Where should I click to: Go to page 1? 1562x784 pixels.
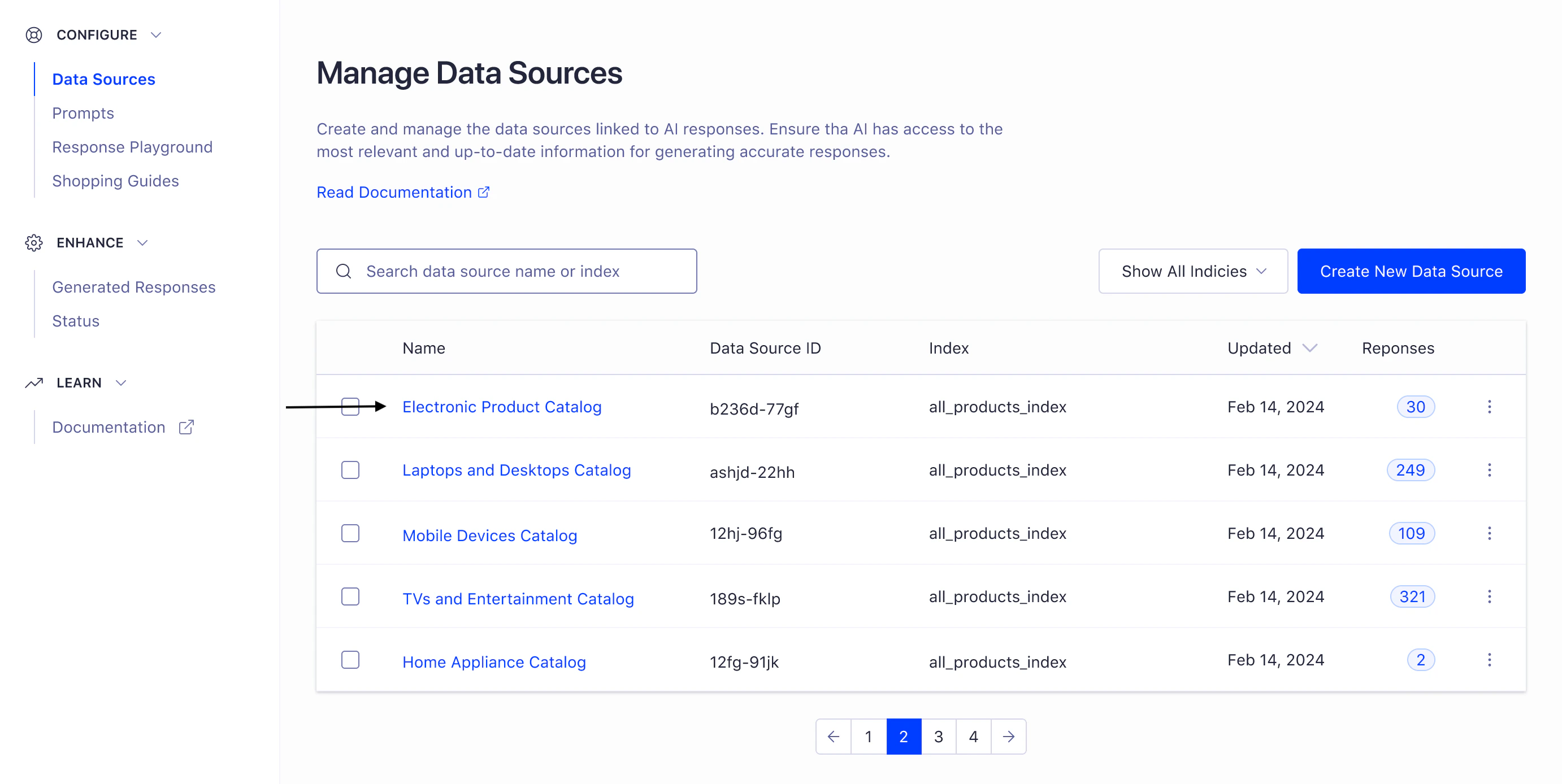click(869, 737)
